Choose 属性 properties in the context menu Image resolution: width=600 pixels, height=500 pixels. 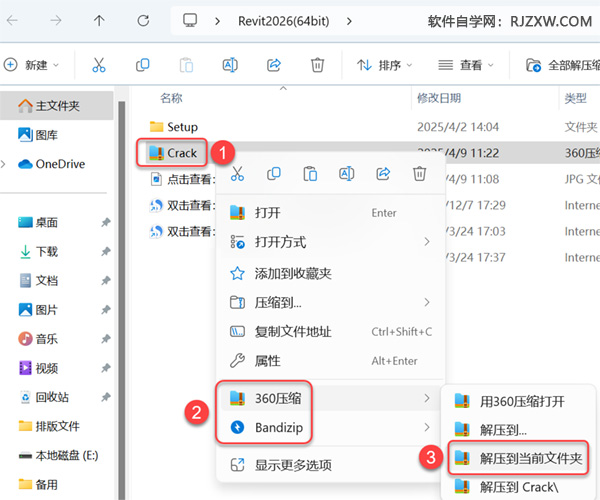[x=330, y=361]
